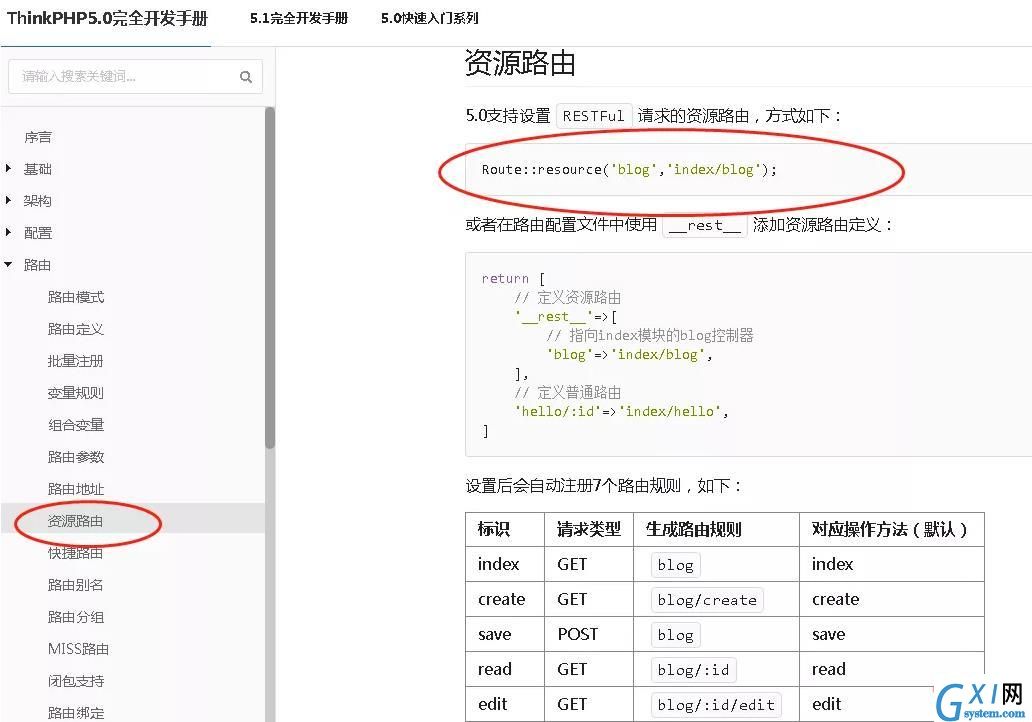The image size is (1032, 722).
Task: Open the 序言 chapter
Action: [x=38, y=137]
